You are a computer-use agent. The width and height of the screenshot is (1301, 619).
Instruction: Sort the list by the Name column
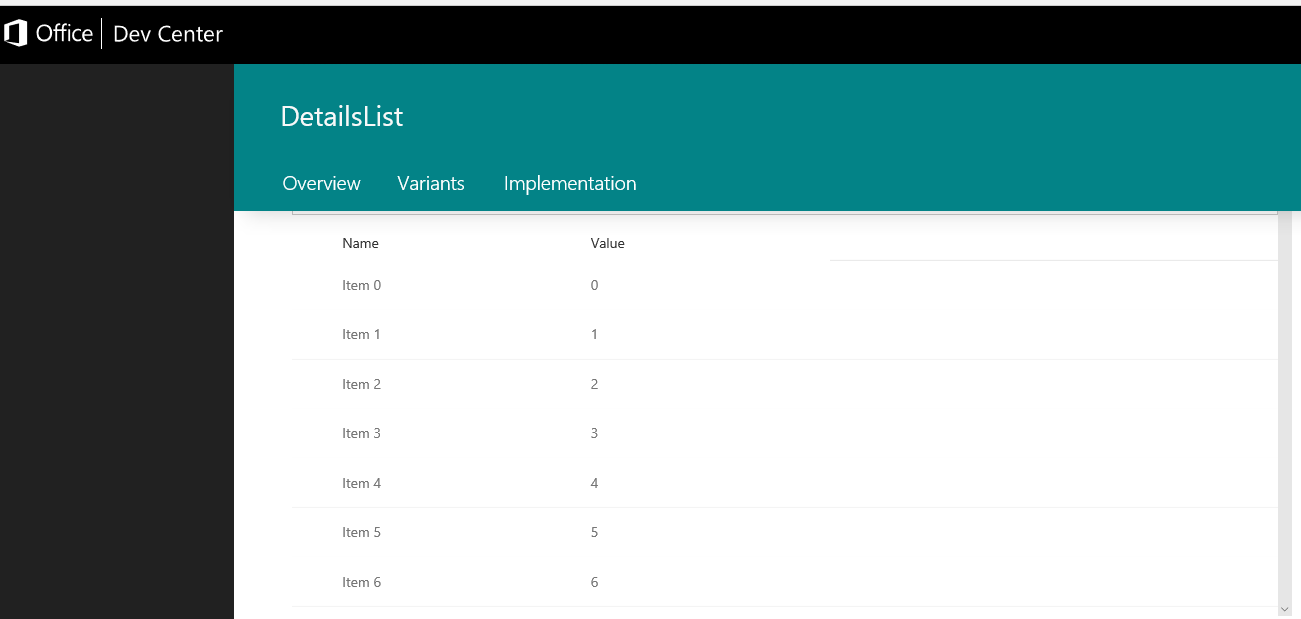coord(360,243)
